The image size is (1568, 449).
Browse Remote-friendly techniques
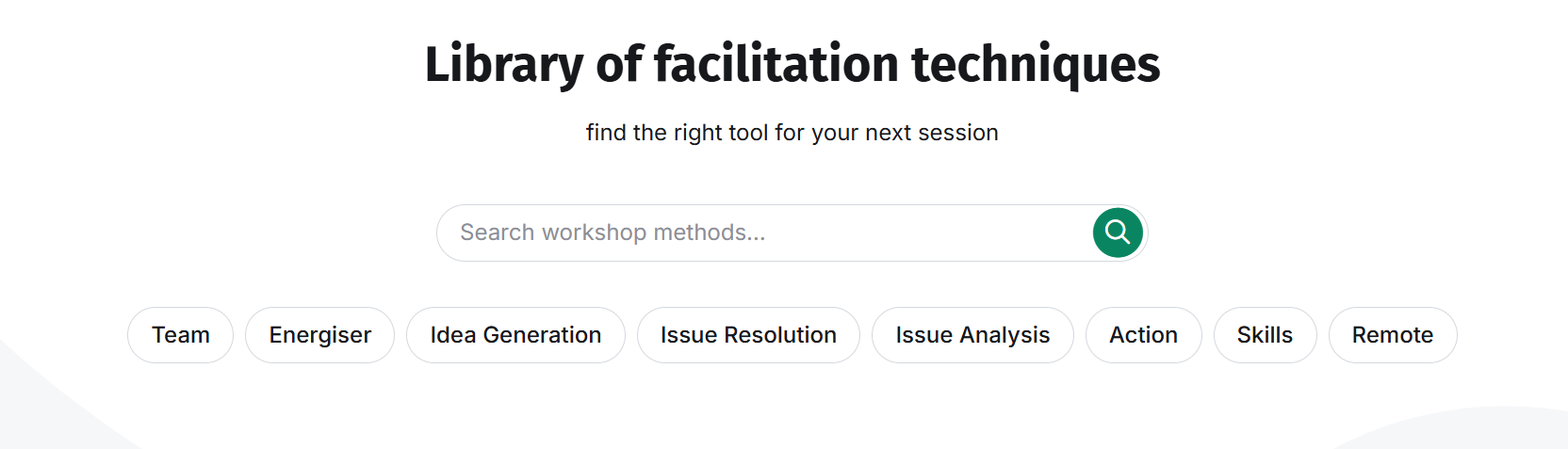click(x=1392, y=335)
